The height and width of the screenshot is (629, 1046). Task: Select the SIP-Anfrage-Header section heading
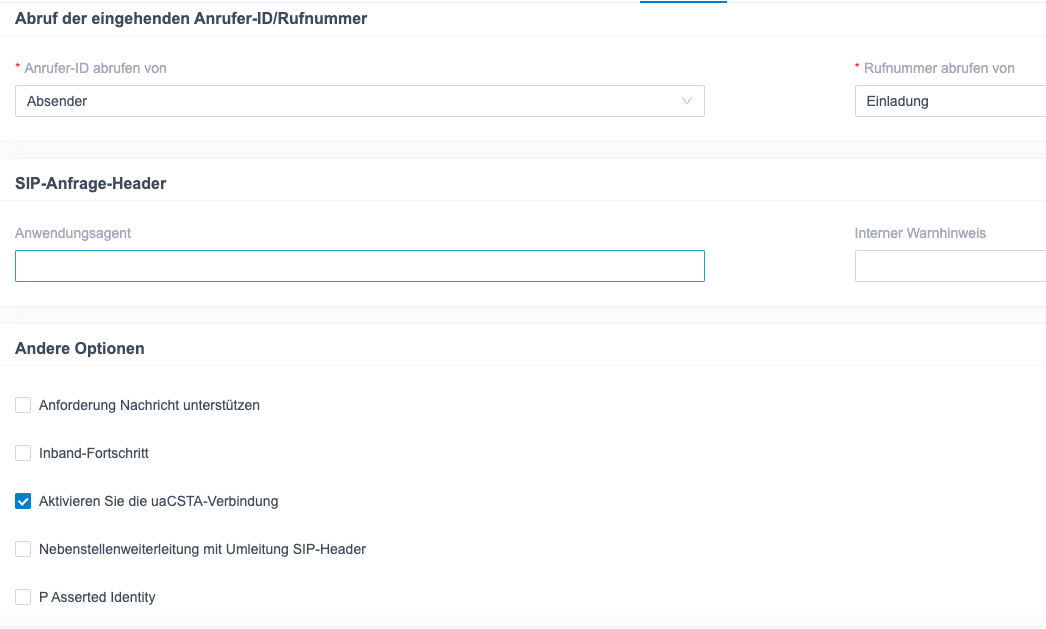point(90,183)
